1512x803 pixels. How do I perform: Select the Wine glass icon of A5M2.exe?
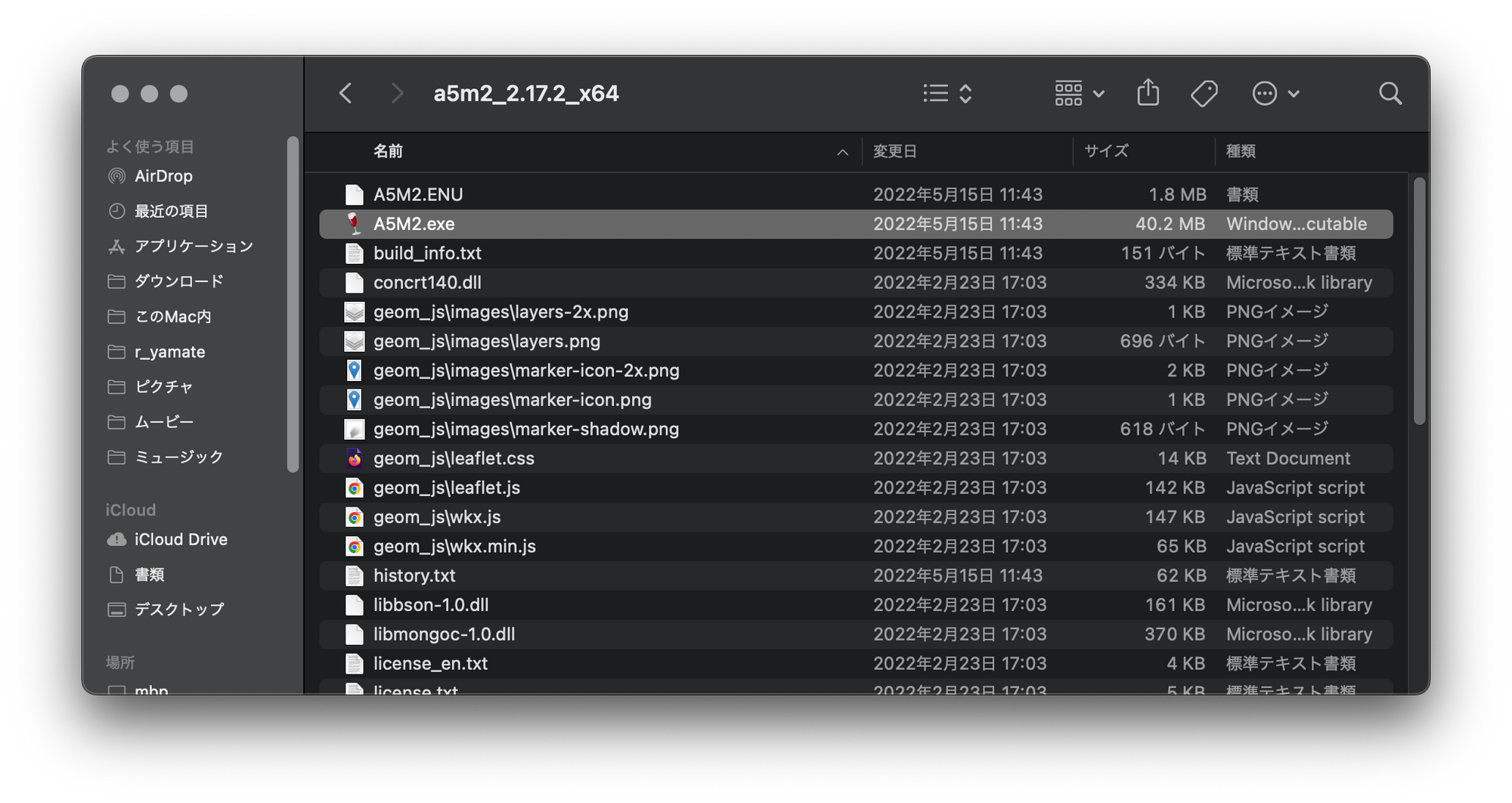pyautogui.click(x=355, y=224)
